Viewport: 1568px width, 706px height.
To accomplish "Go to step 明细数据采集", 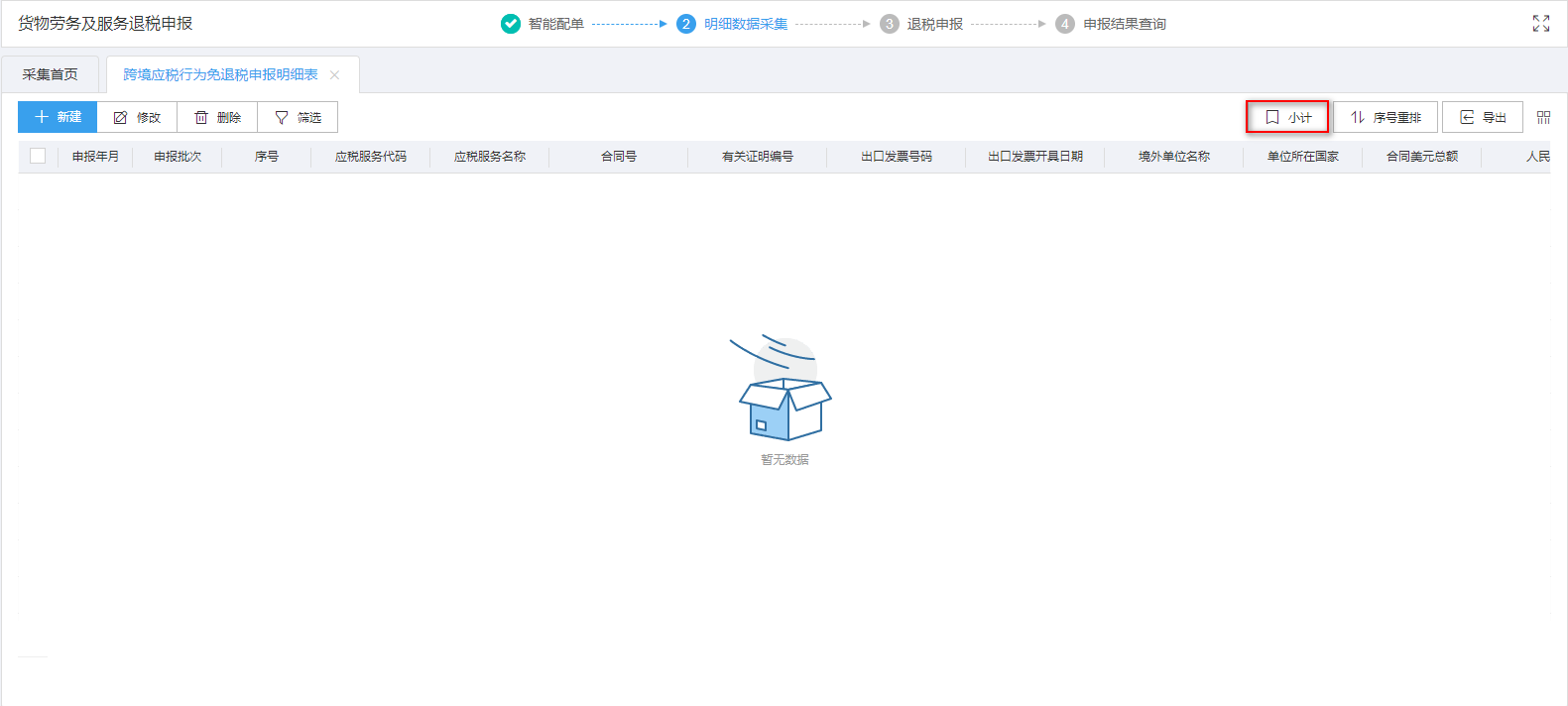I will [746, 24].
